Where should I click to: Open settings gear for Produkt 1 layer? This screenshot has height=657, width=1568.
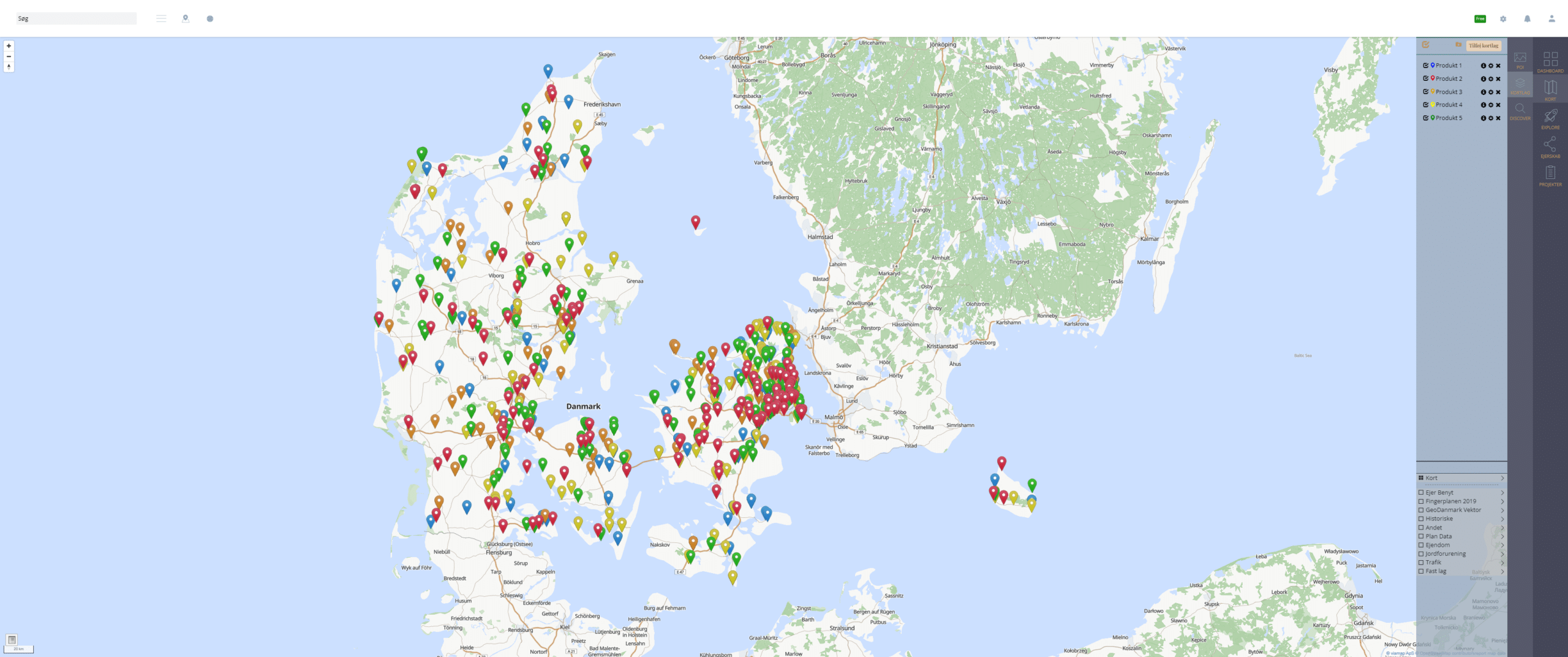tap(1491, 66)
